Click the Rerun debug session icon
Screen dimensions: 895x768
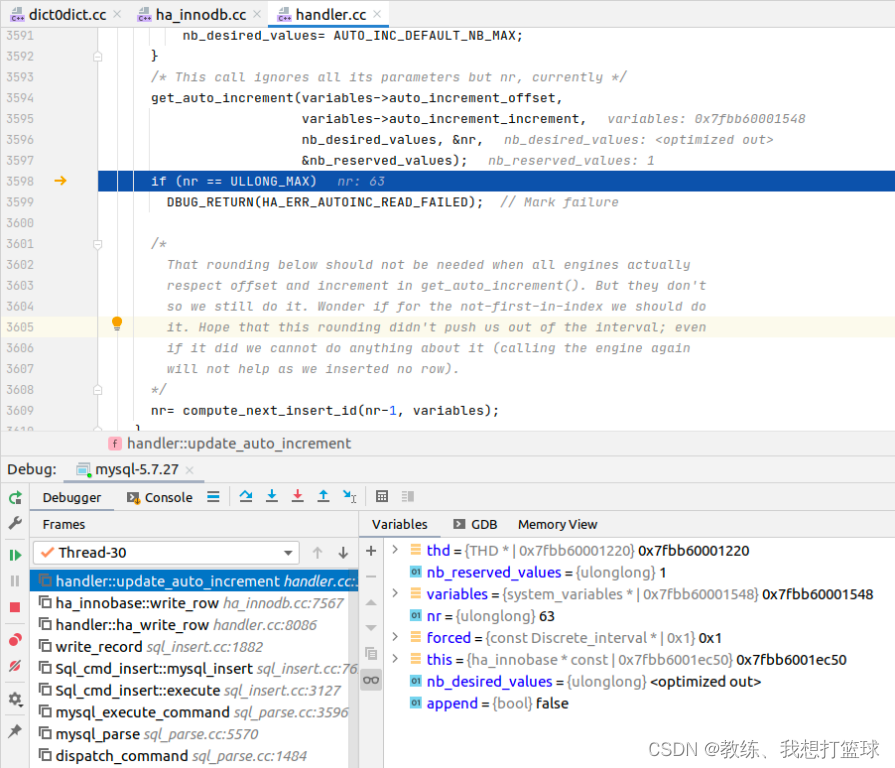[15, 498]
